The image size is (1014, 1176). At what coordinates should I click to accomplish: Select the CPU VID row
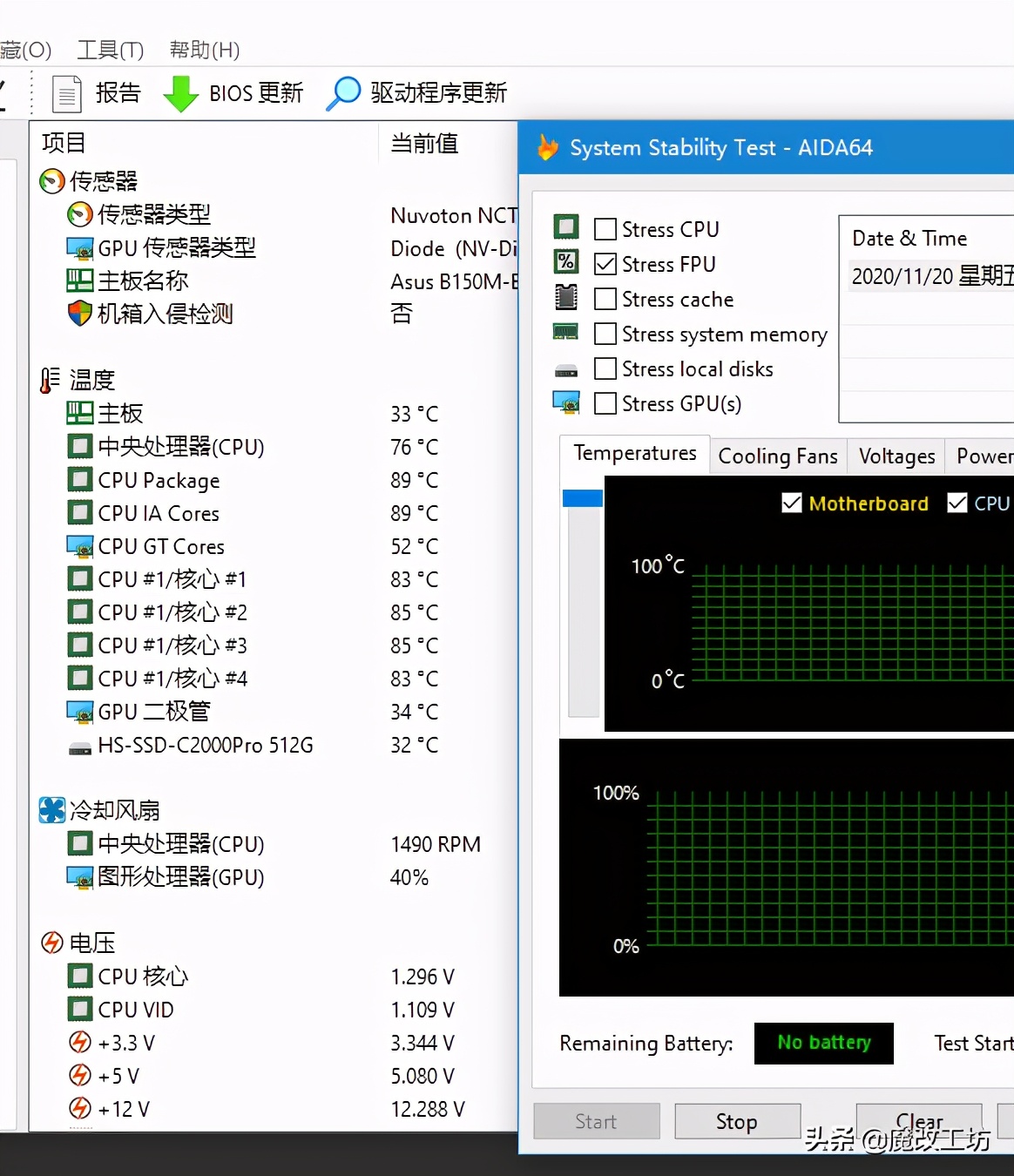point(274,1010)
